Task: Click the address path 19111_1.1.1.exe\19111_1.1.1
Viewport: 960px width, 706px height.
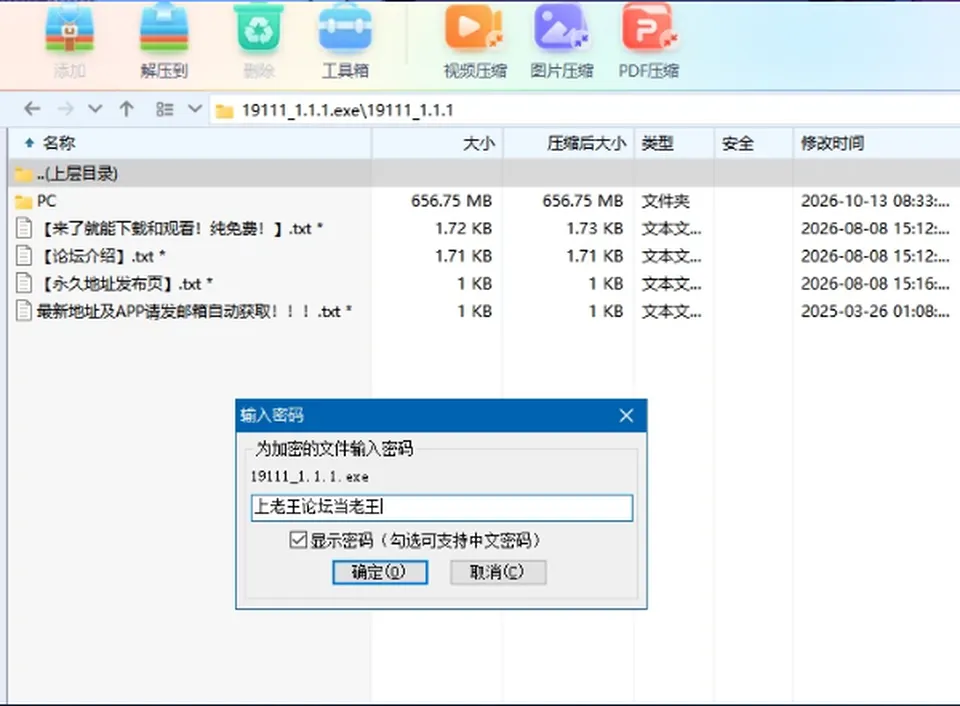Action: click(347, 110)
